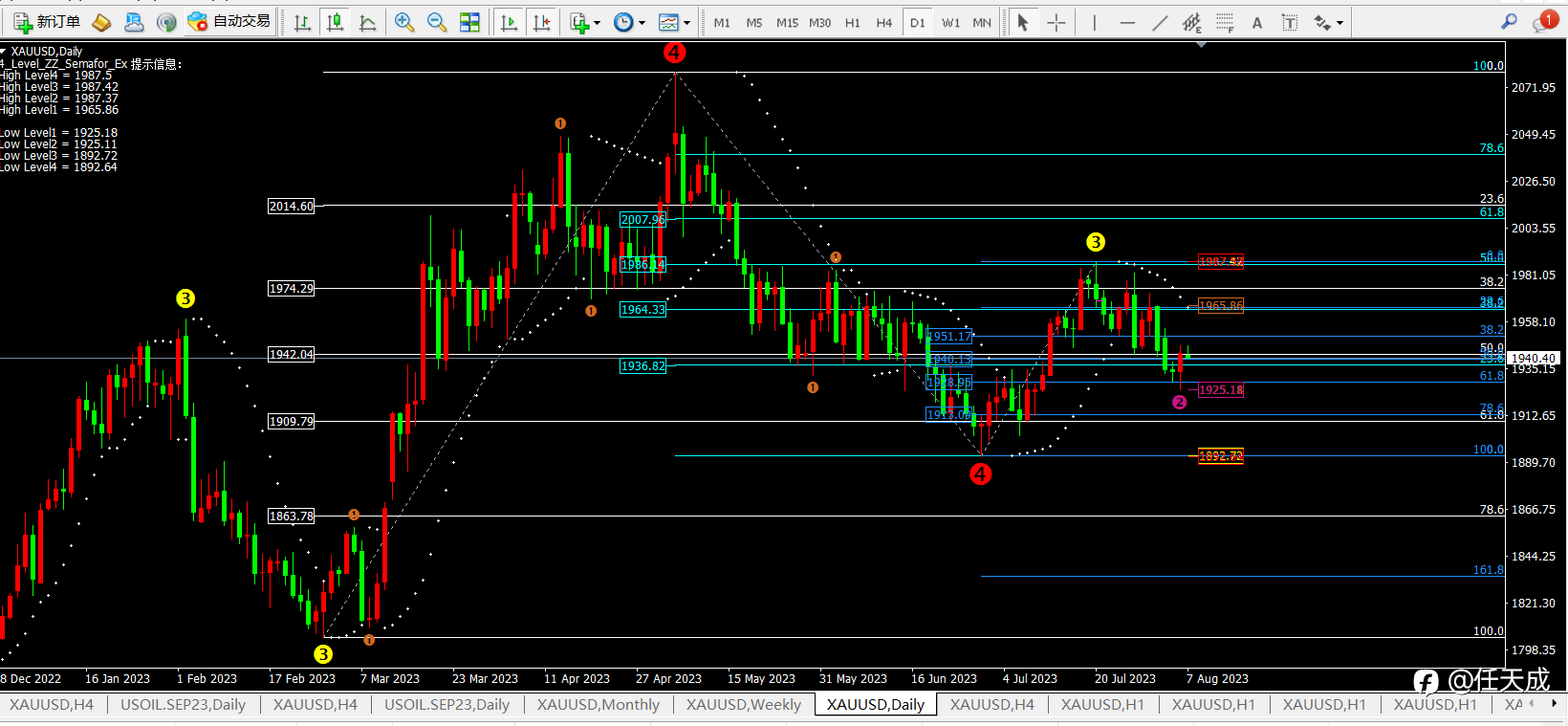Open the search magnifier icon
1568x726 pixels.
[1509, 21]
